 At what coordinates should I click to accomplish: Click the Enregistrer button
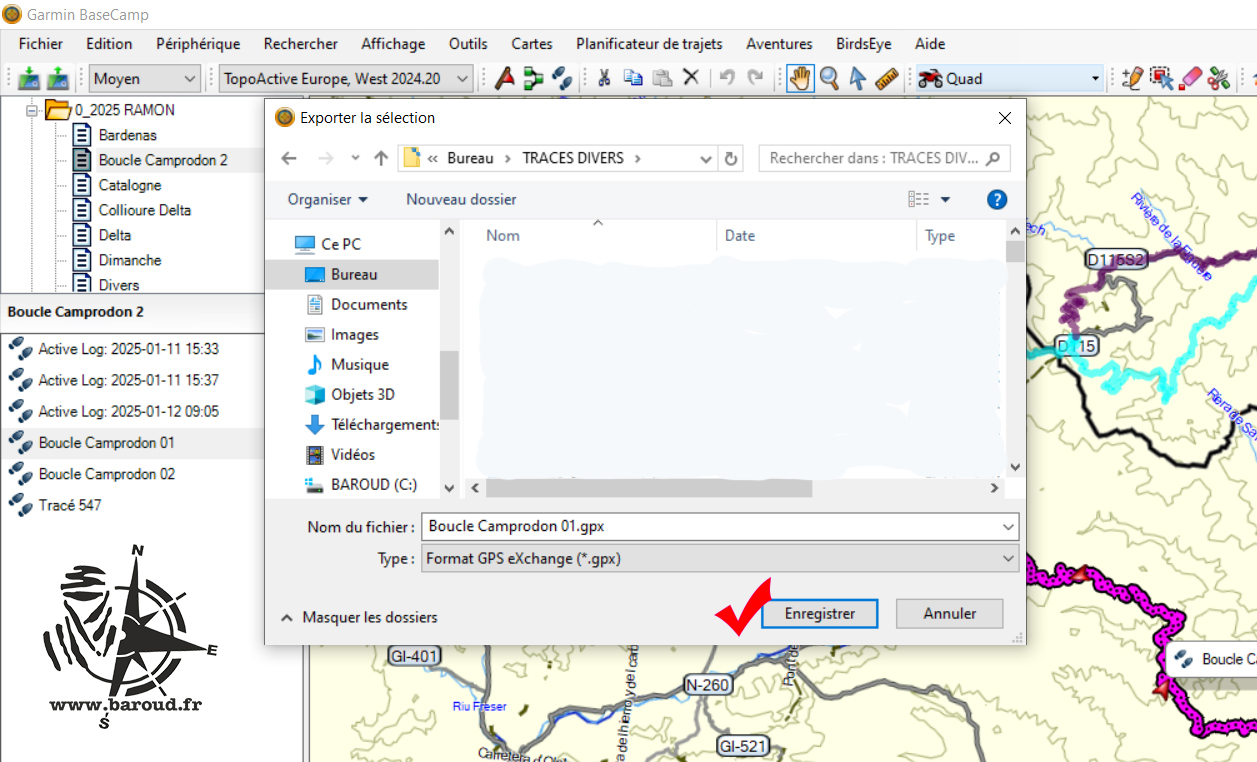(820, 613)
